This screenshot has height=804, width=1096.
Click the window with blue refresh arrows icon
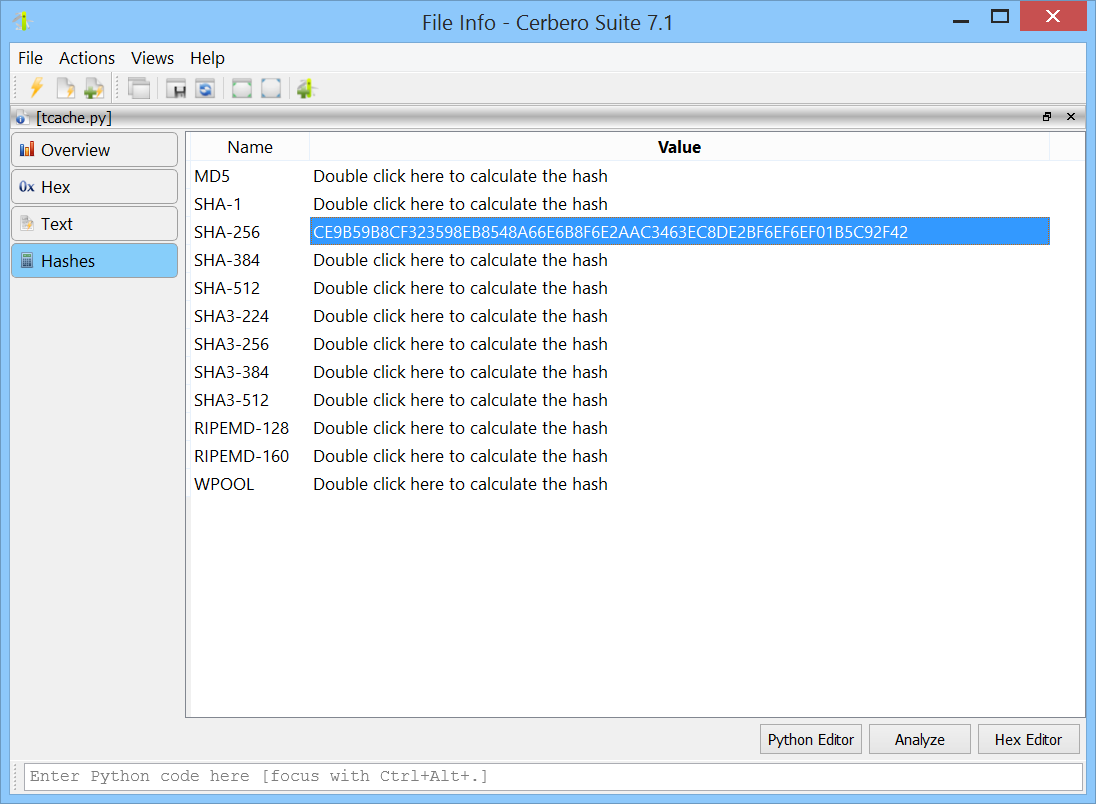[205, 89]
